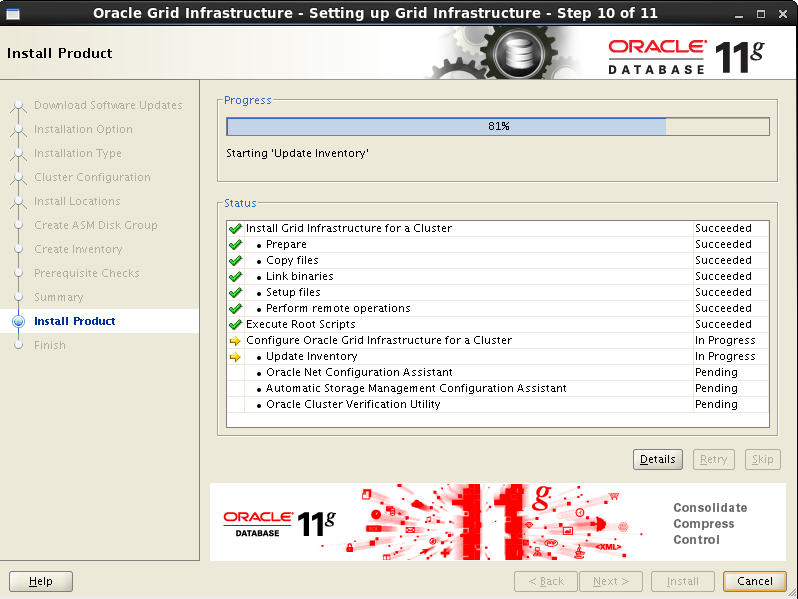
Task: Click green check beside Execute Root Scripts
Action: click(235, 325)
